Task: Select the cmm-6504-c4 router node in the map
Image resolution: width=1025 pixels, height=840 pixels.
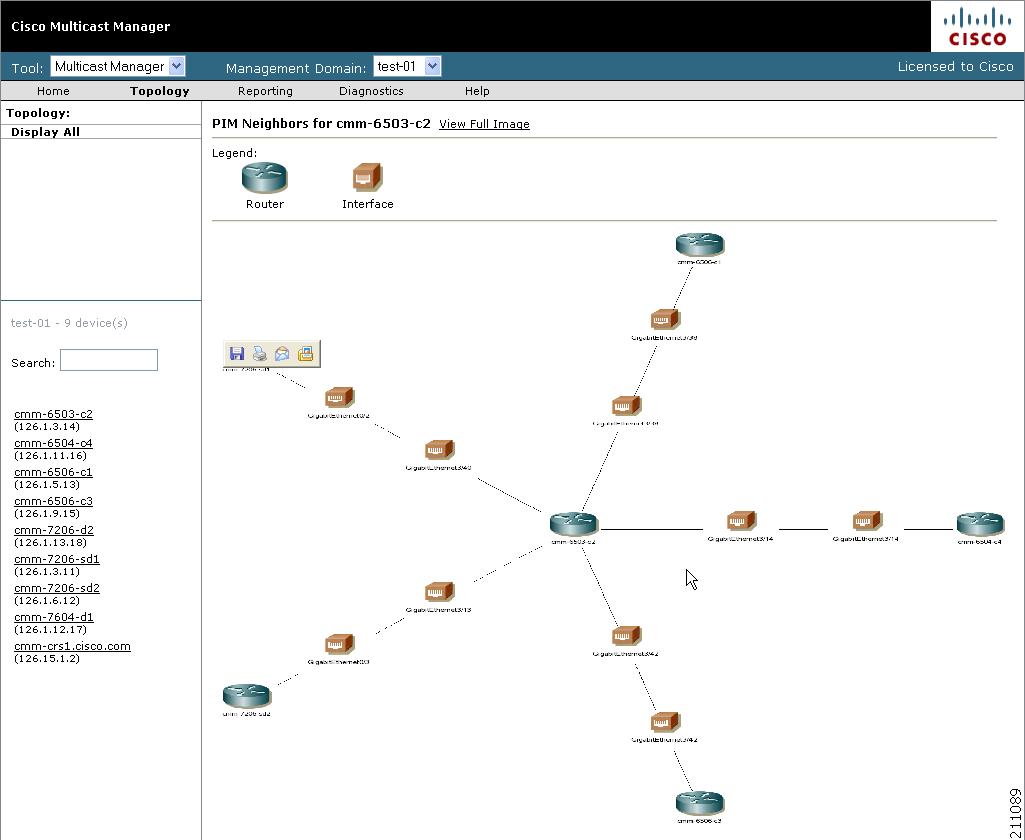Action: [980, 525]
